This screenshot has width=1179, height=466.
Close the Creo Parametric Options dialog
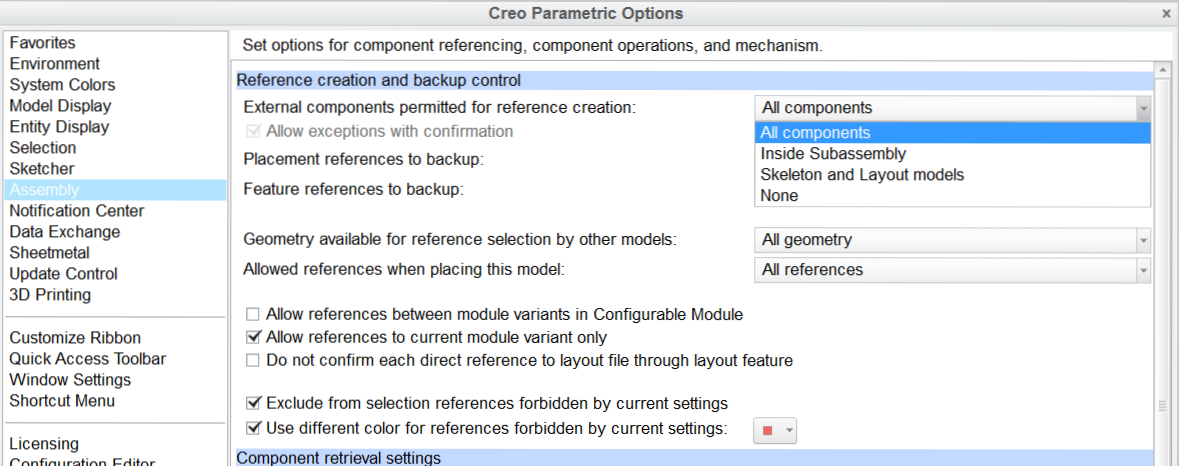[1166, 14]
